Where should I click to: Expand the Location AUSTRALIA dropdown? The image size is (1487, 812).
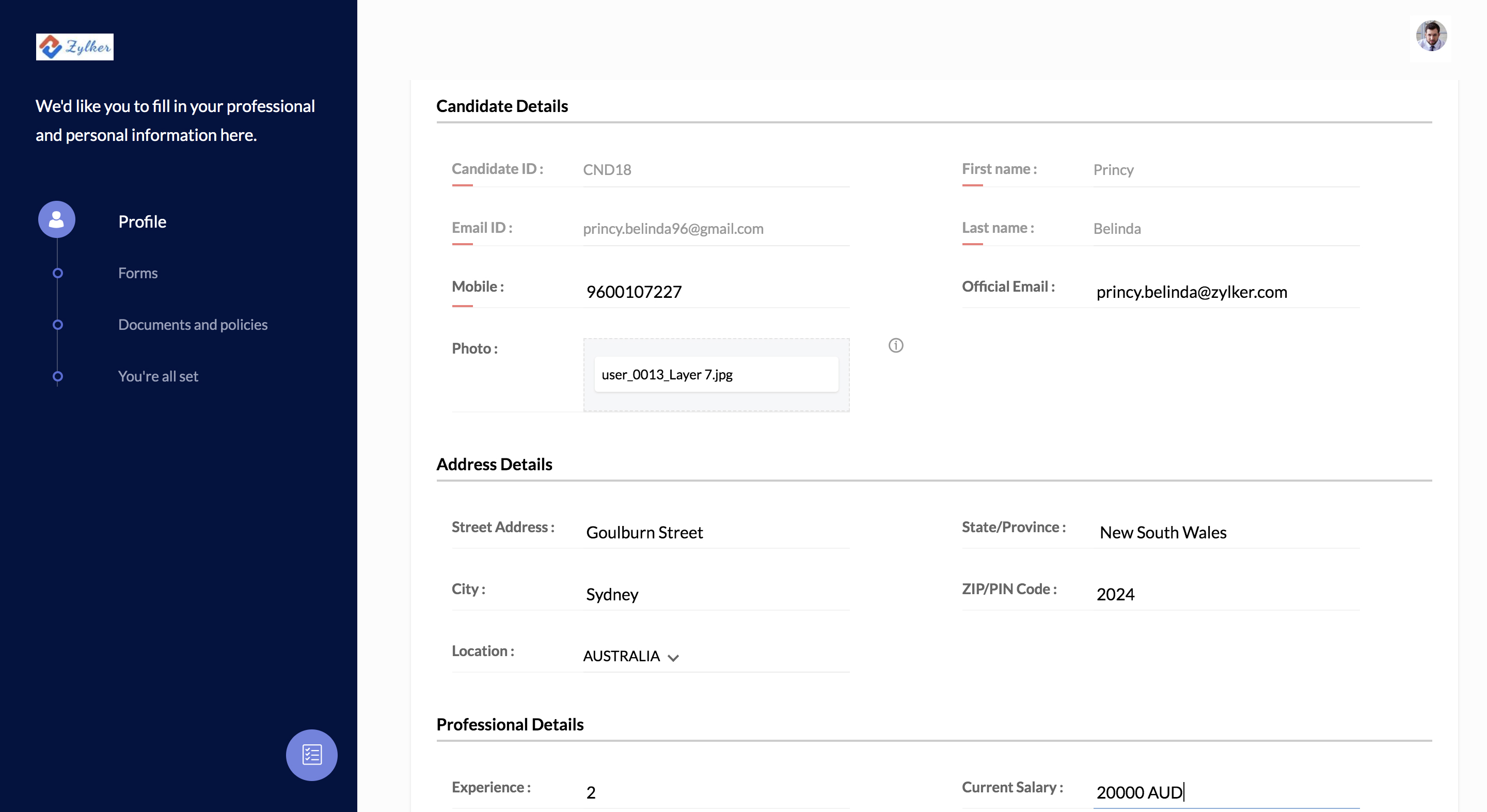click(x=622, y=656)
